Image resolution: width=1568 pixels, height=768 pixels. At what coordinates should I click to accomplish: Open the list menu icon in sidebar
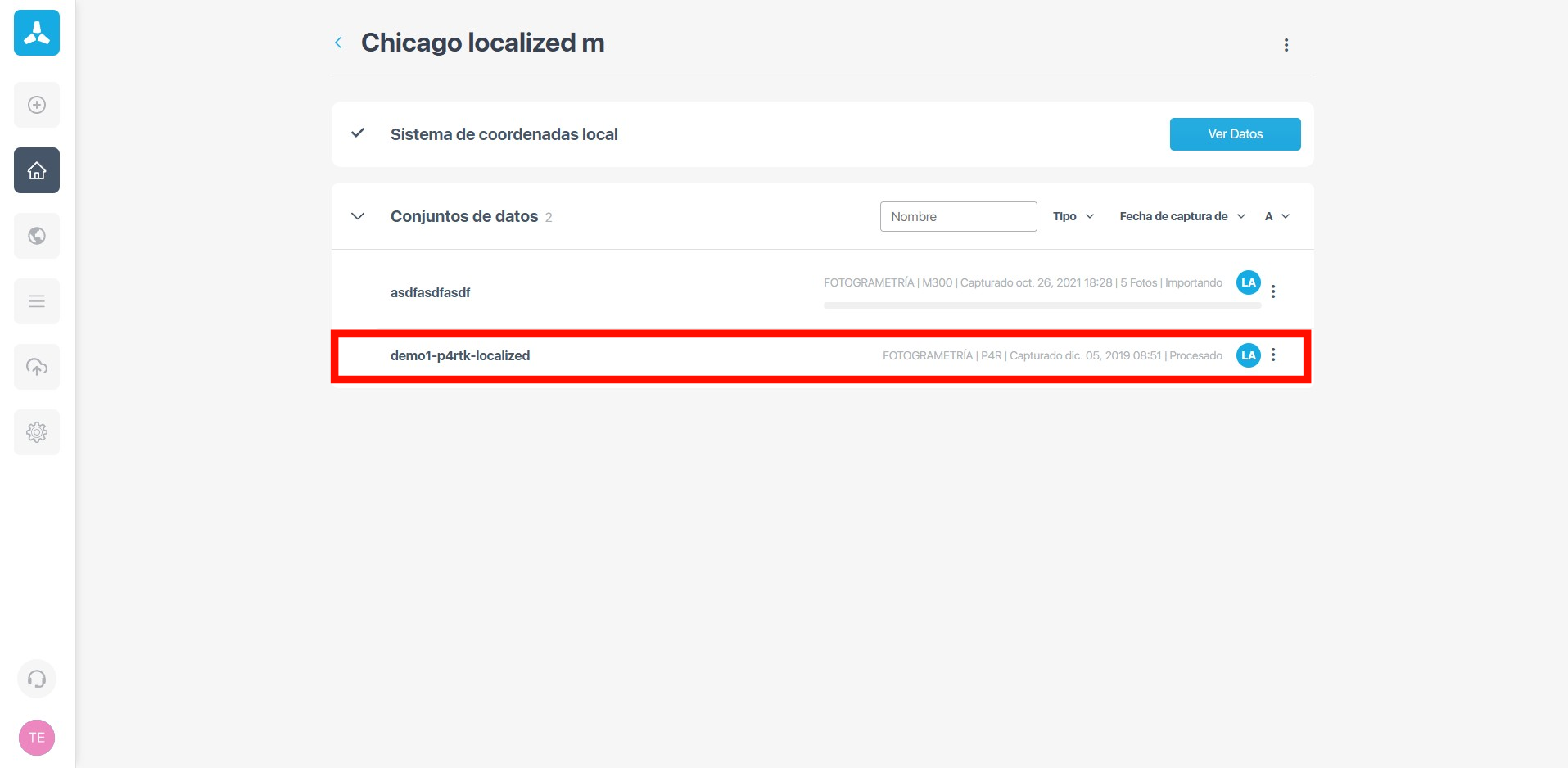(37, 301)
